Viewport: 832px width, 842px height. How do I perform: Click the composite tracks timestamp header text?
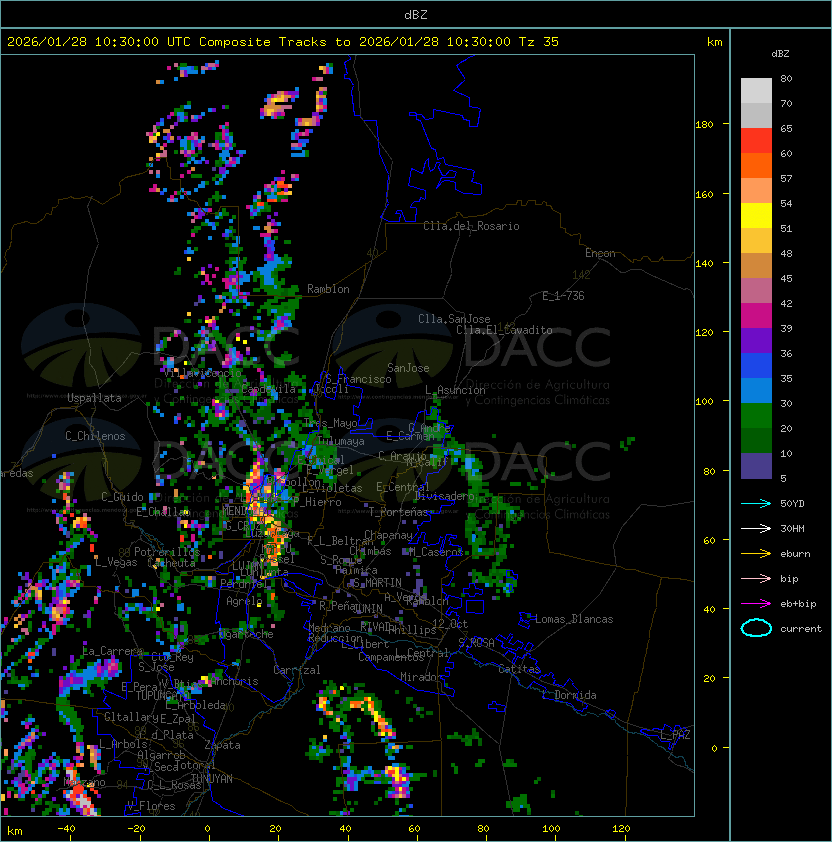click(283, 42)
